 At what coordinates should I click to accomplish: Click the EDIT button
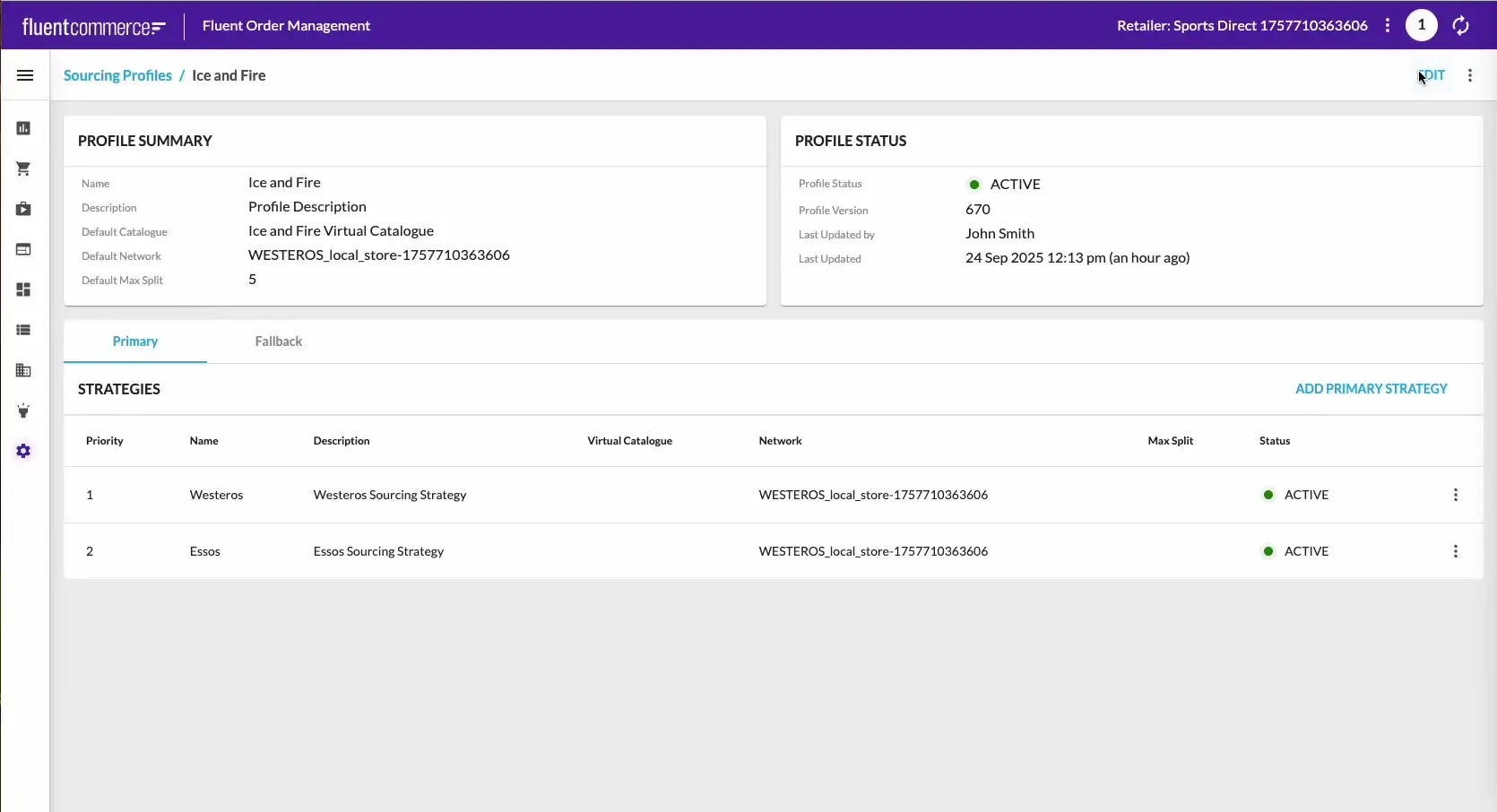(x=1432, y=75)
